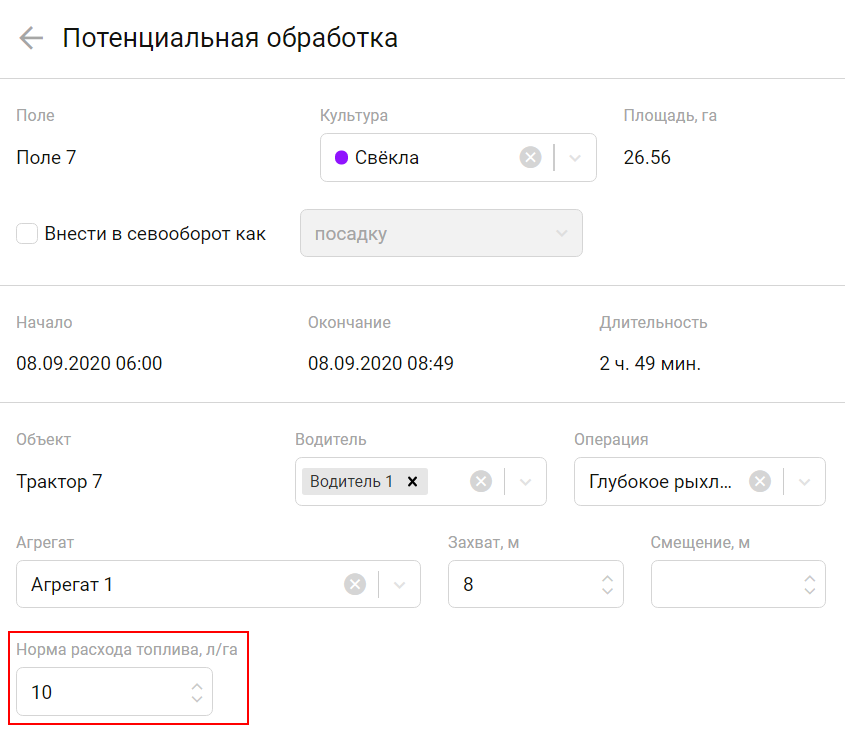Click the back arrow to leave Потенциальная обработка
The image size is (845, 741).
point(30,38)
